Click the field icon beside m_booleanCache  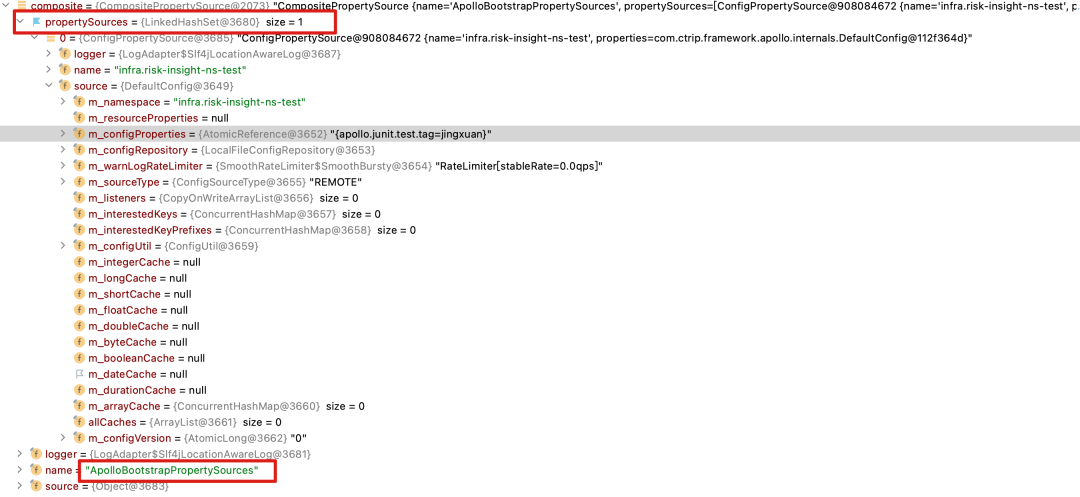80,358
